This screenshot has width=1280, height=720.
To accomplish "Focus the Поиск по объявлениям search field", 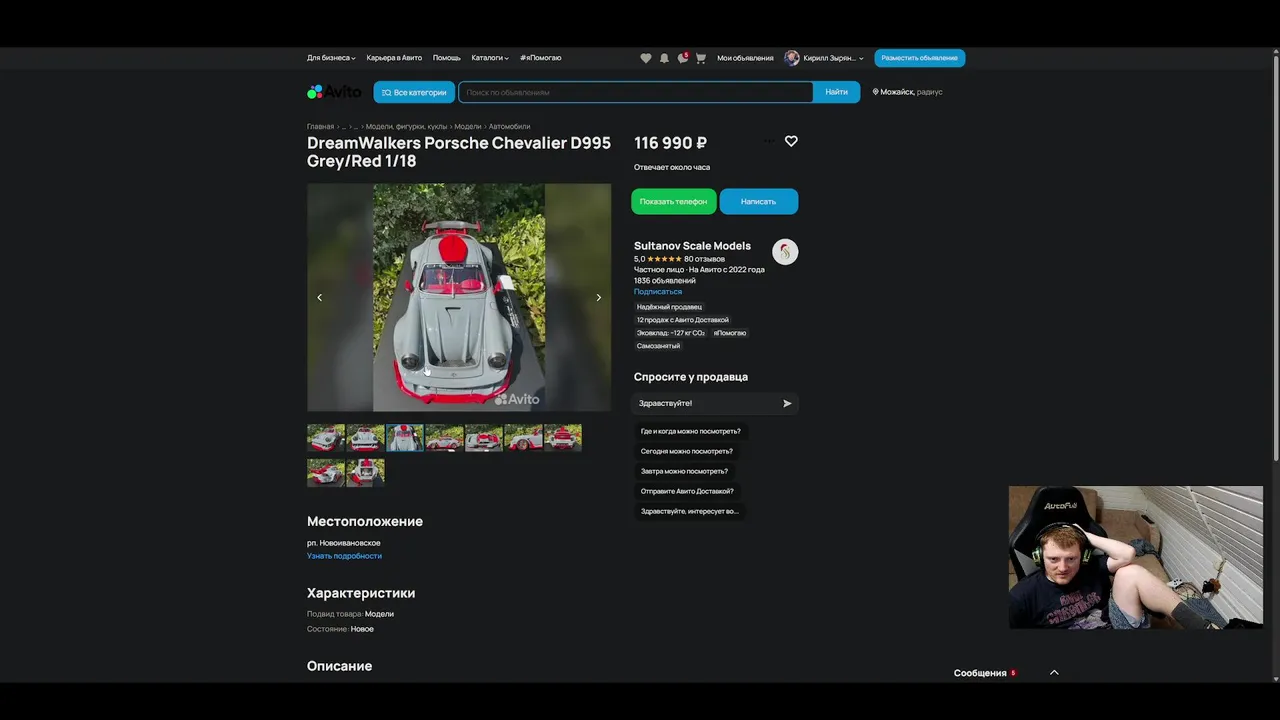I will click(x=636, y=92).
